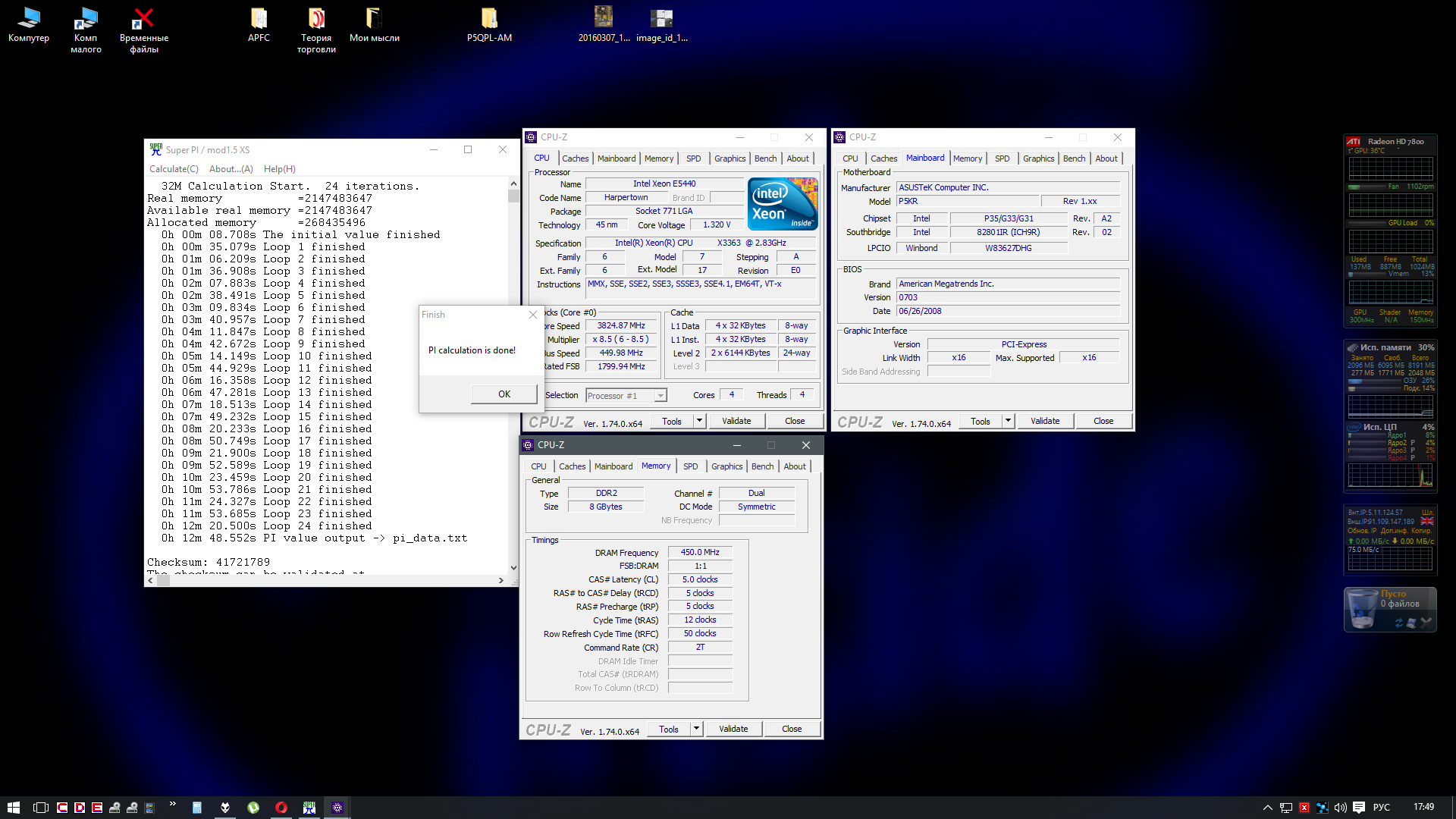Viewport: 1456px width, 819px height.
Task: Switch to Opera browser on taskbar
Action: (281, 808)
